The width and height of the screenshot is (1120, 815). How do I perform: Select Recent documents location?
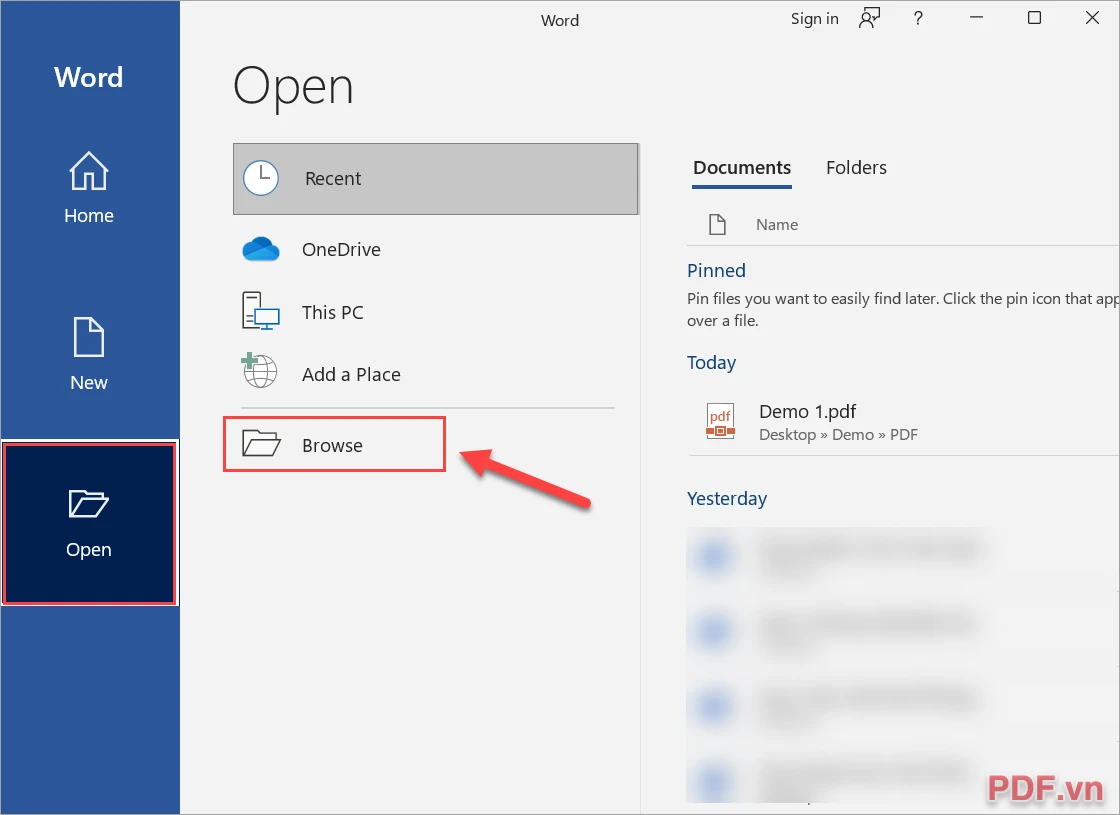coord(435,179)
